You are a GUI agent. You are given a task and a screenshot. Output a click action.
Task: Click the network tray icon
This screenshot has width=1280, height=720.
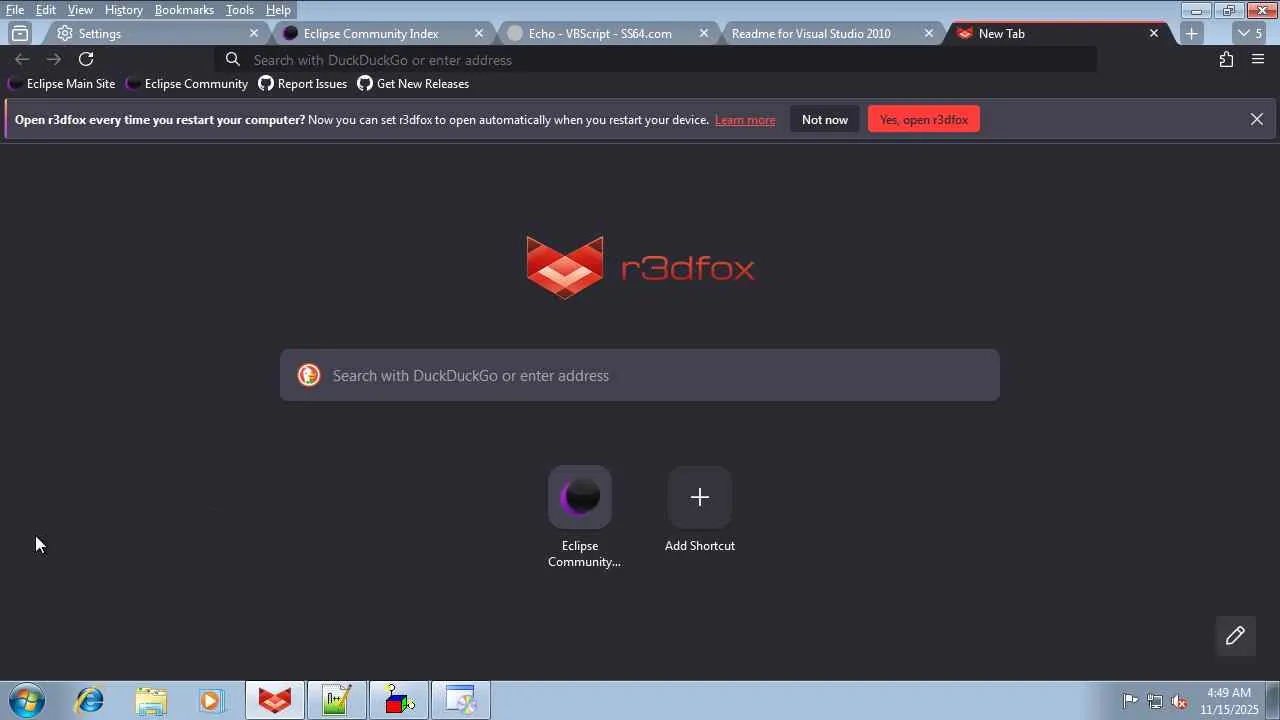coord(1155,701)
